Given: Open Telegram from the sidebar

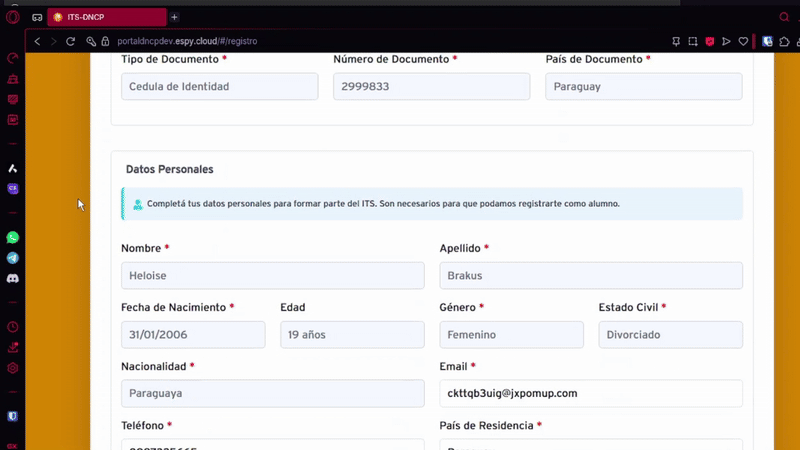Looking at the screenshot, I should (x=13, y=258).
